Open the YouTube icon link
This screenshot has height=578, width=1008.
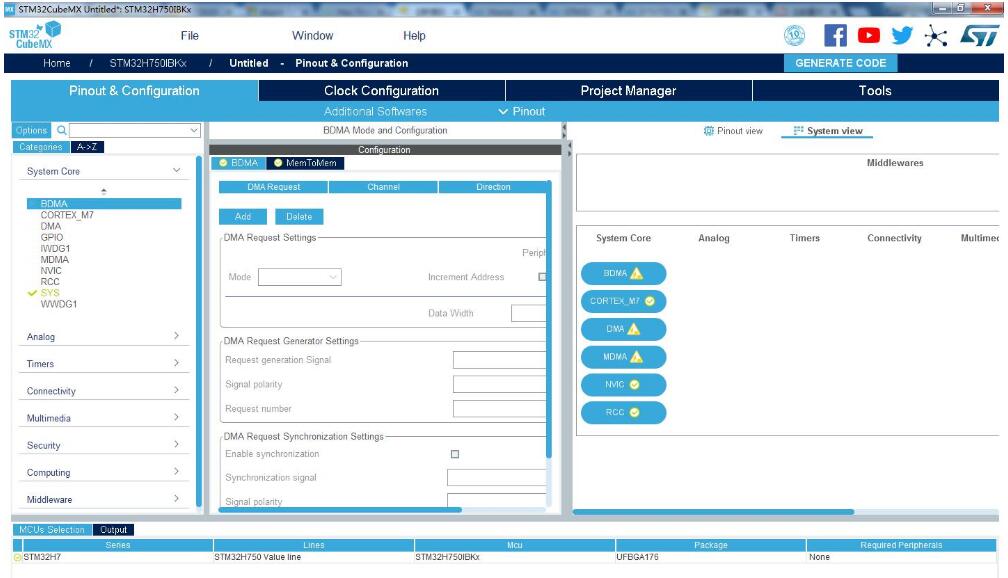[868, 35]
